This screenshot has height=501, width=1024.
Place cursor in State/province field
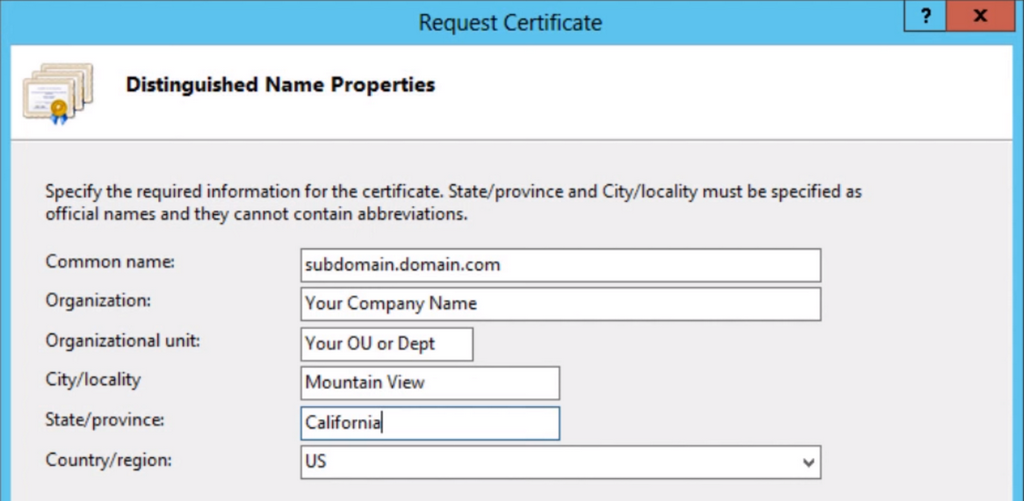429,423
